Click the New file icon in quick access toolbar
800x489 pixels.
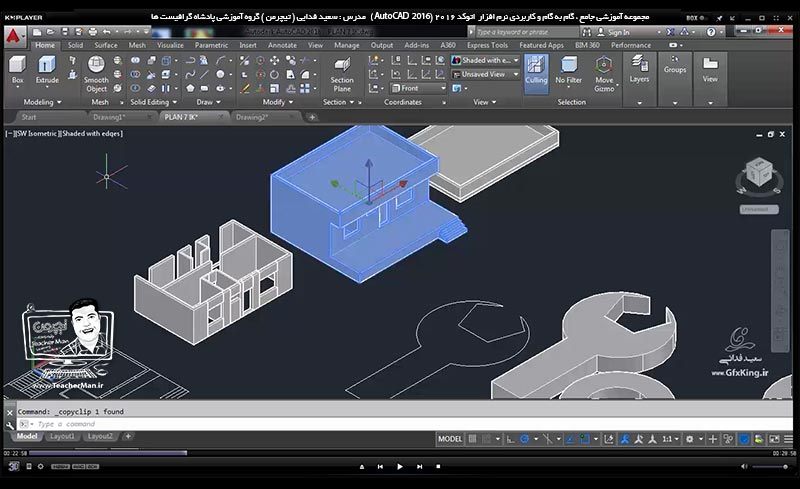point(37,32)
